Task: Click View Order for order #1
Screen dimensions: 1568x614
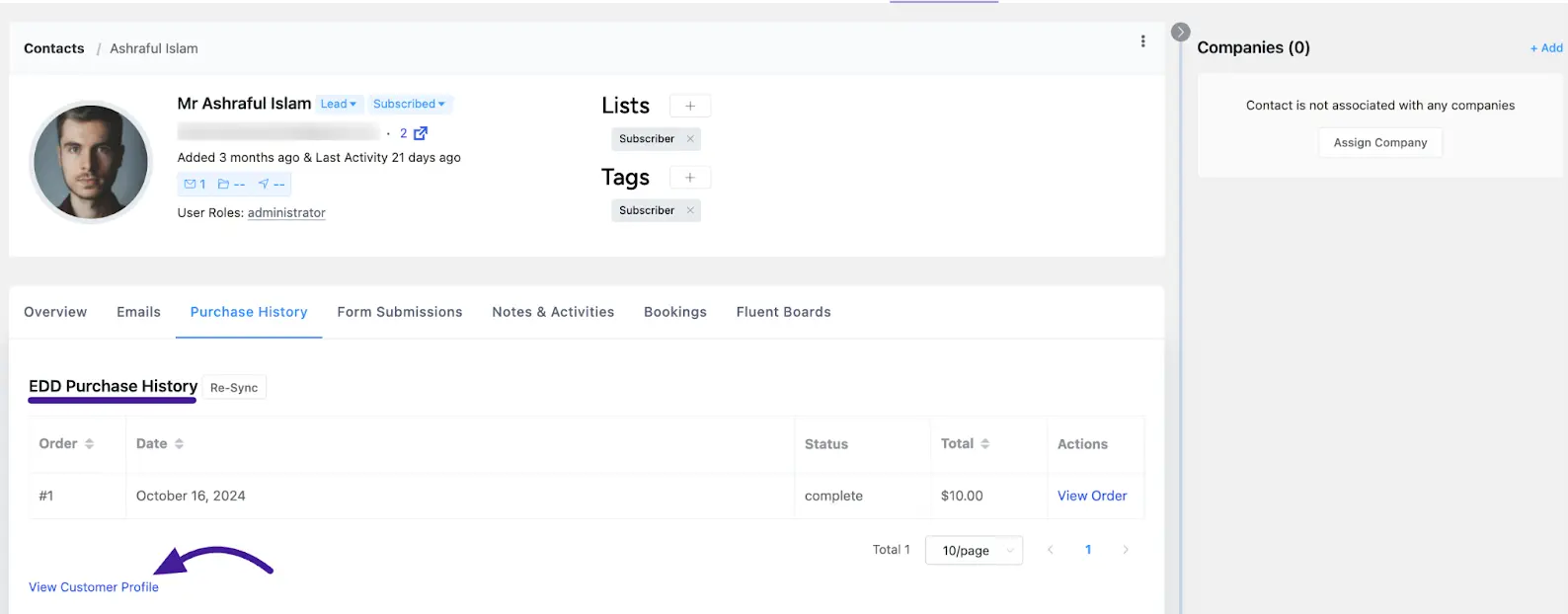Action: pyautogui.click(x=1092, y=496)
